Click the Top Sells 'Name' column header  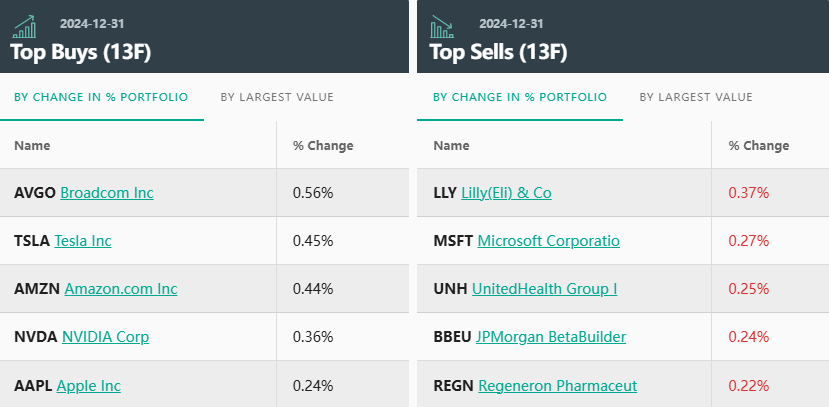pyautogui.click(x=451, y=145)
